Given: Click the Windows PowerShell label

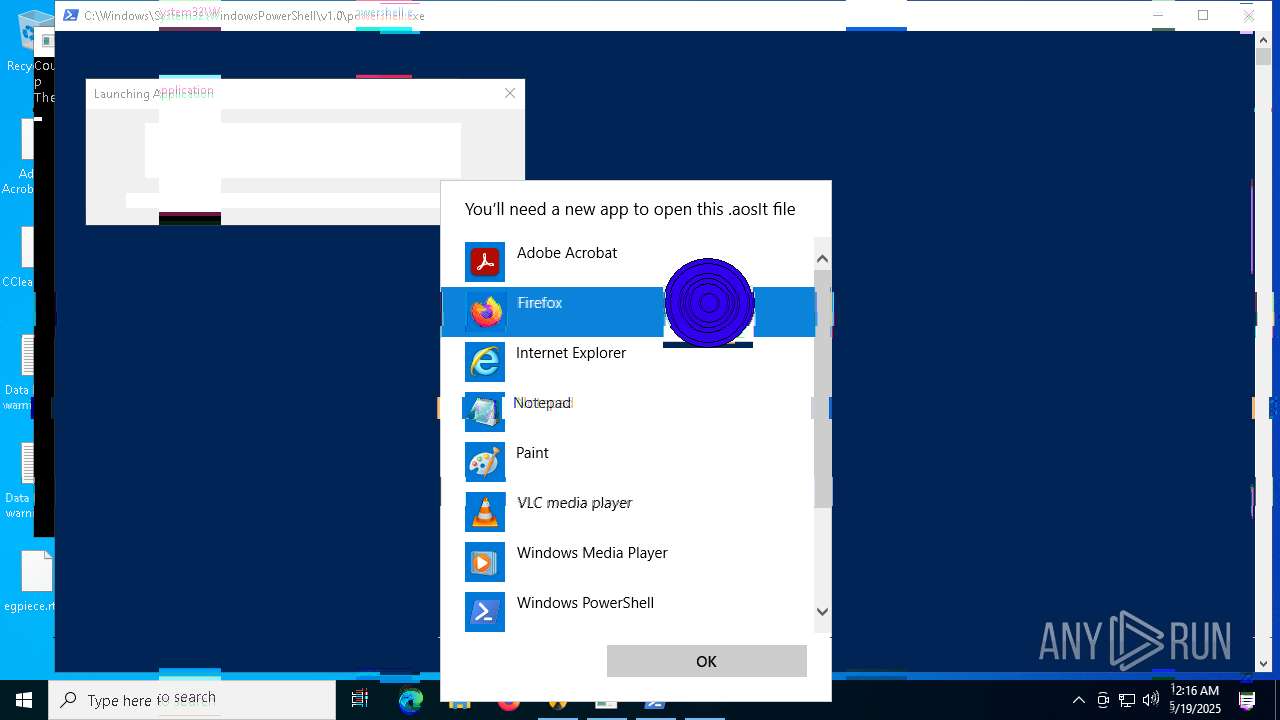Looking at the screenshot, I should (x=585, y=603).
